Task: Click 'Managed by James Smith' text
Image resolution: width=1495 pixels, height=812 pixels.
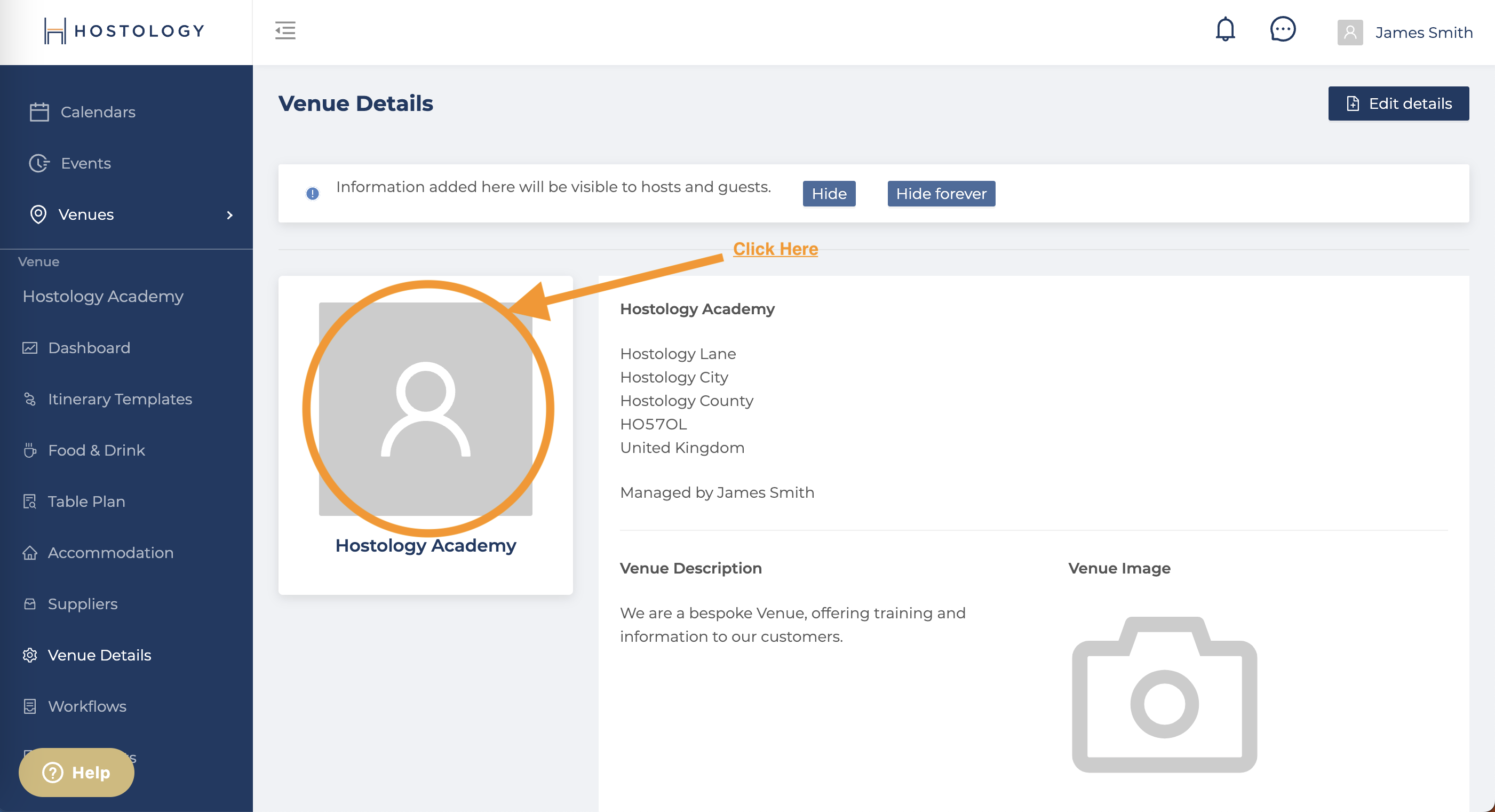Action: [x=717, y=492]
